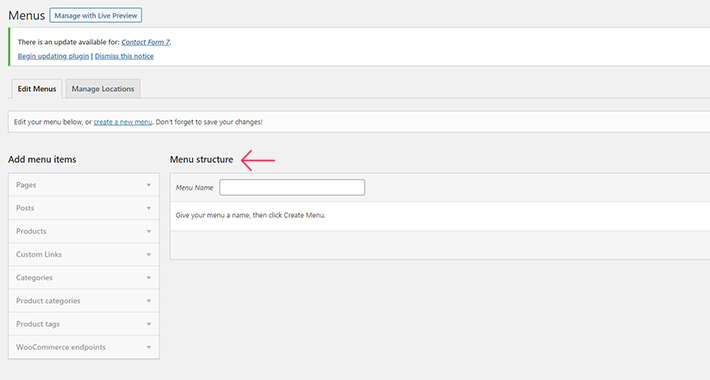Expand the Pages panel arrow

pos(149,185)
